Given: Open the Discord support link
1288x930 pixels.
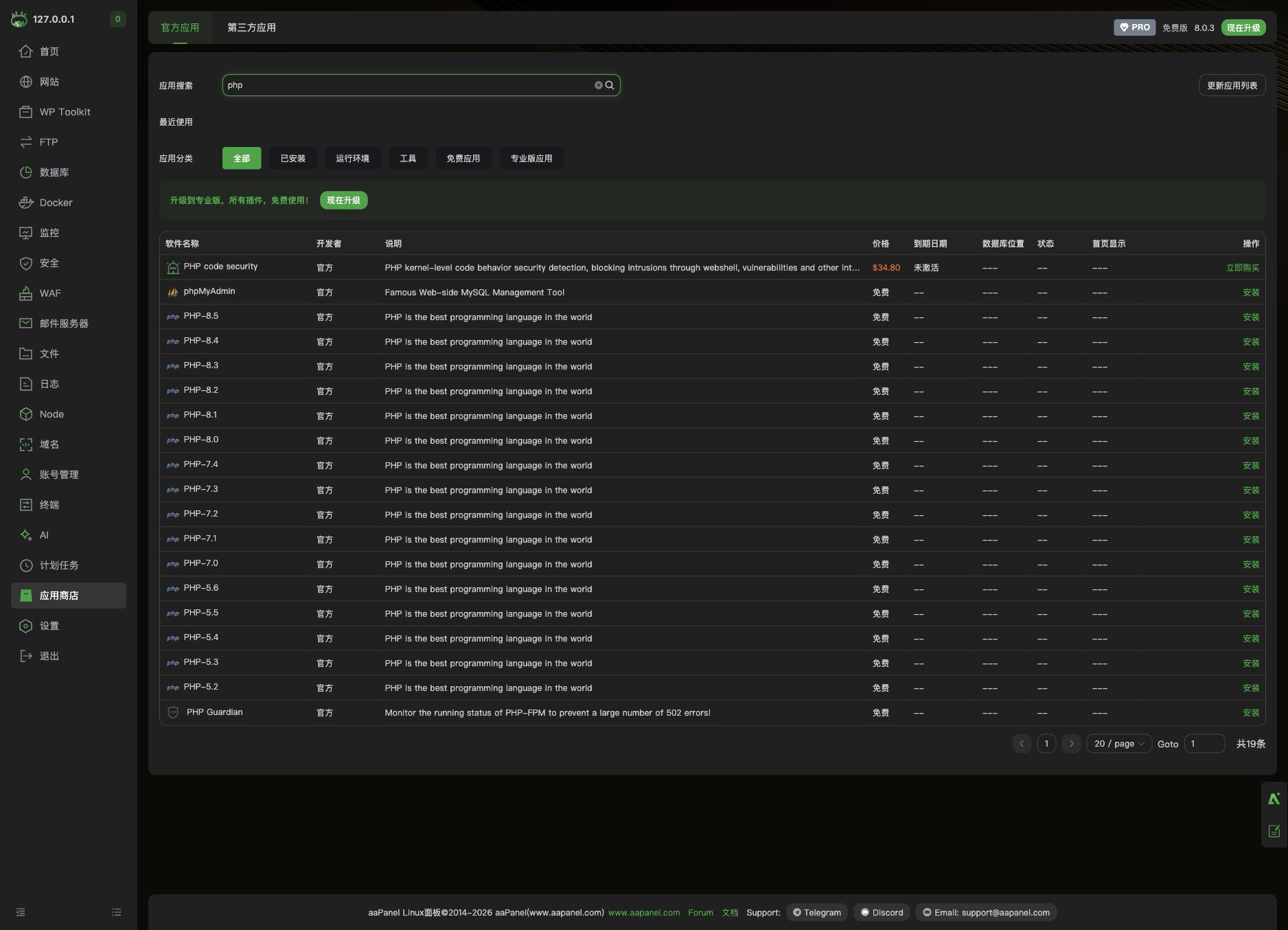Looking at the screenshot, I should (882, 913).
